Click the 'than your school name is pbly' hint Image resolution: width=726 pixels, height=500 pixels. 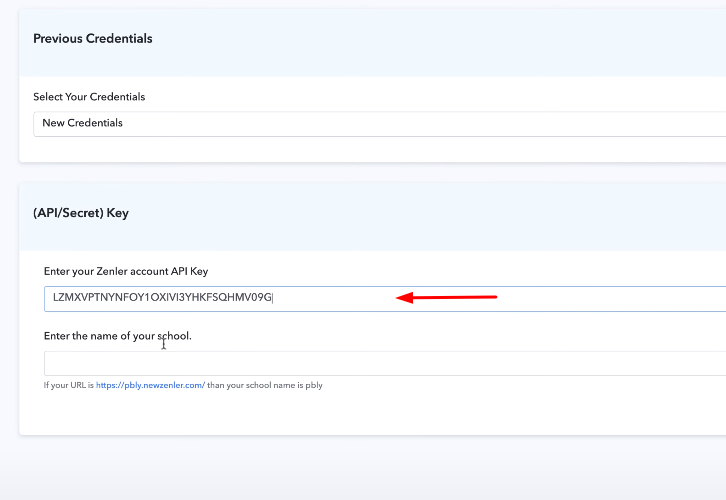click(265, 385)
